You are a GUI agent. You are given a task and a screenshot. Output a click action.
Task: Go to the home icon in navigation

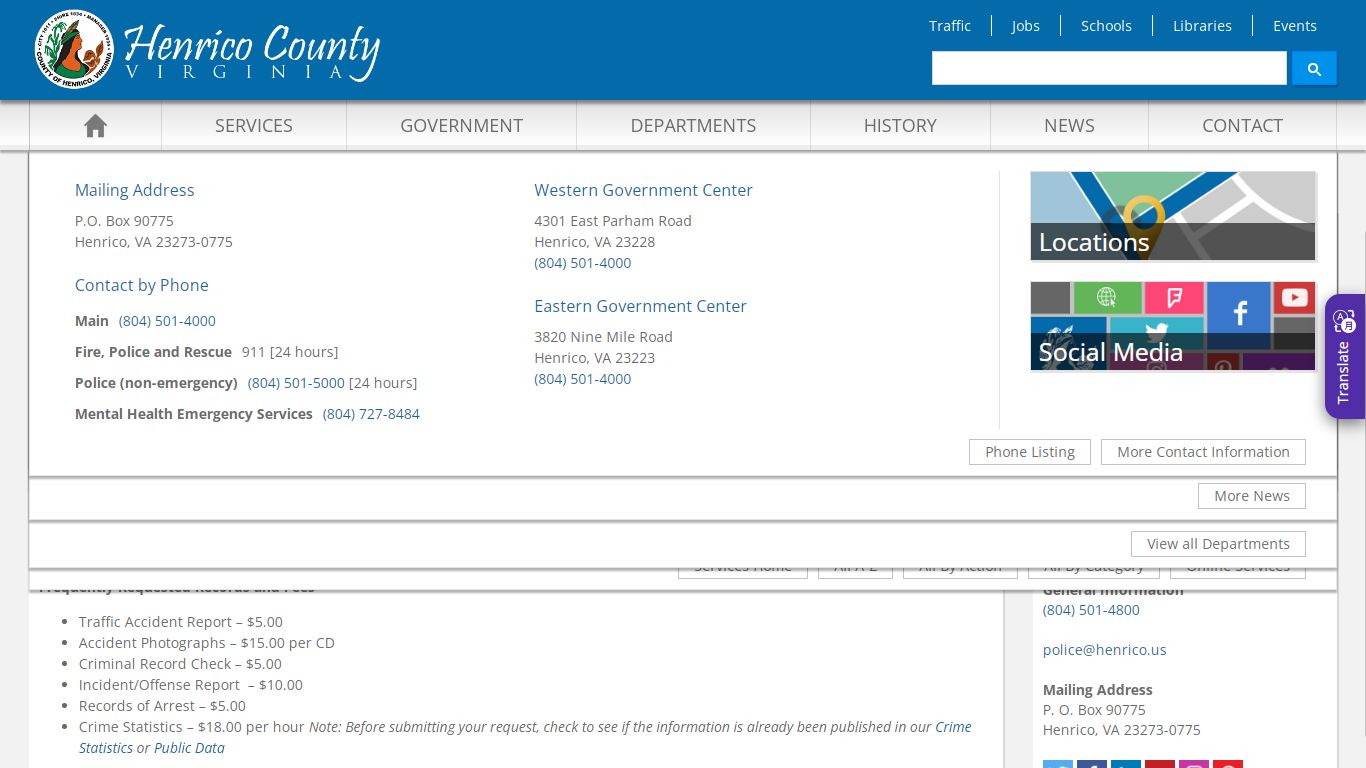(95, 125)
